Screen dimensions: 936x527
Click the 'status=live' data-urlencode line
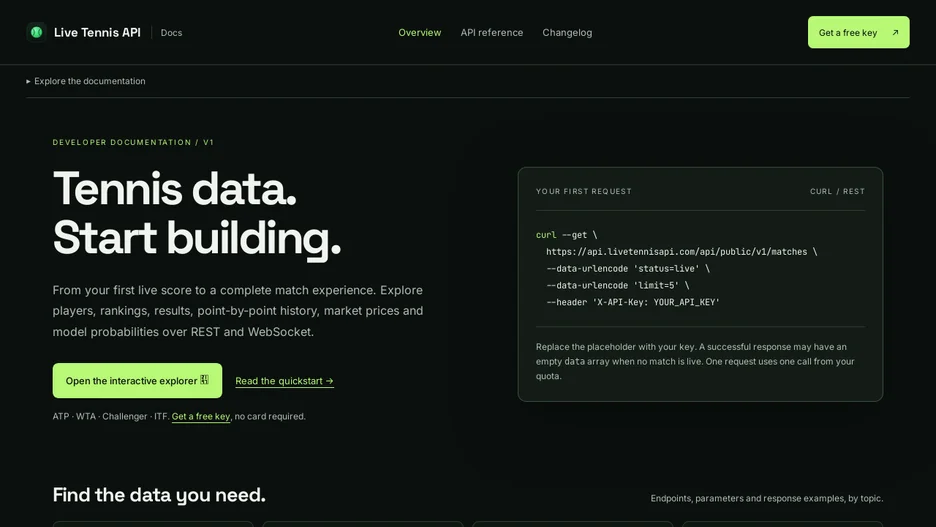[x=627, y=269]
